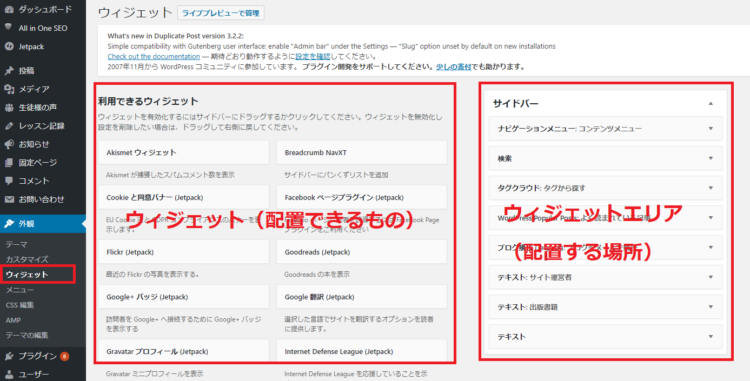Follow the 少しの寄付 donation link

click(x=453, y=66)
